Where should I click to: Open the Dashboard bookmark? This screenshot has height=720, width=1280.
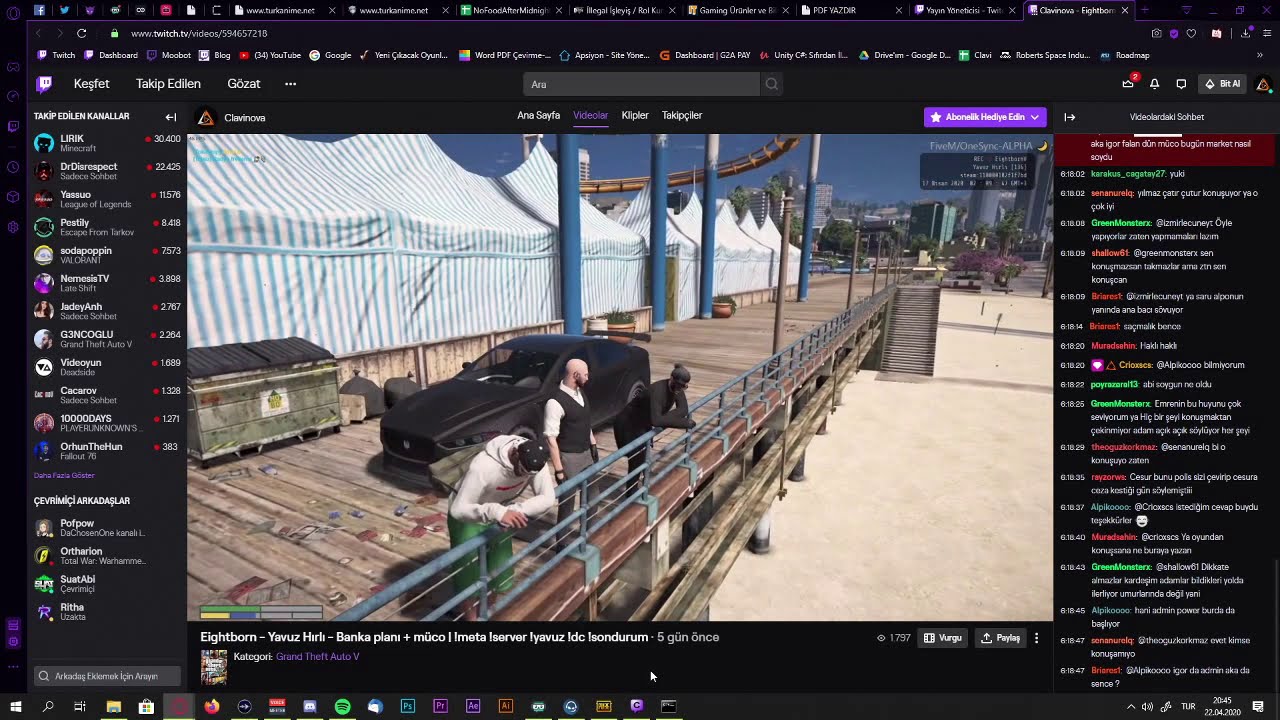(x=112, y=55)
